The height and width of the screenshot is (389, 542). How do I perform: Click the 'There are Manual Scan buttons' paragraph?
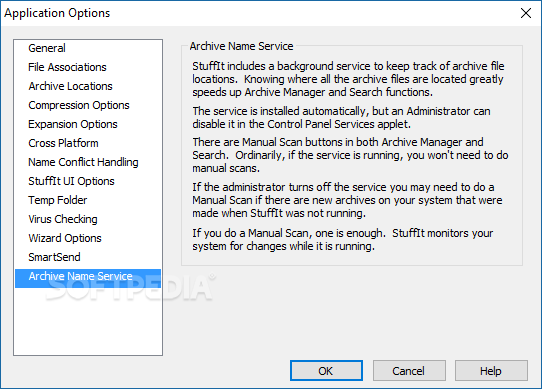[x=350, y=155]
